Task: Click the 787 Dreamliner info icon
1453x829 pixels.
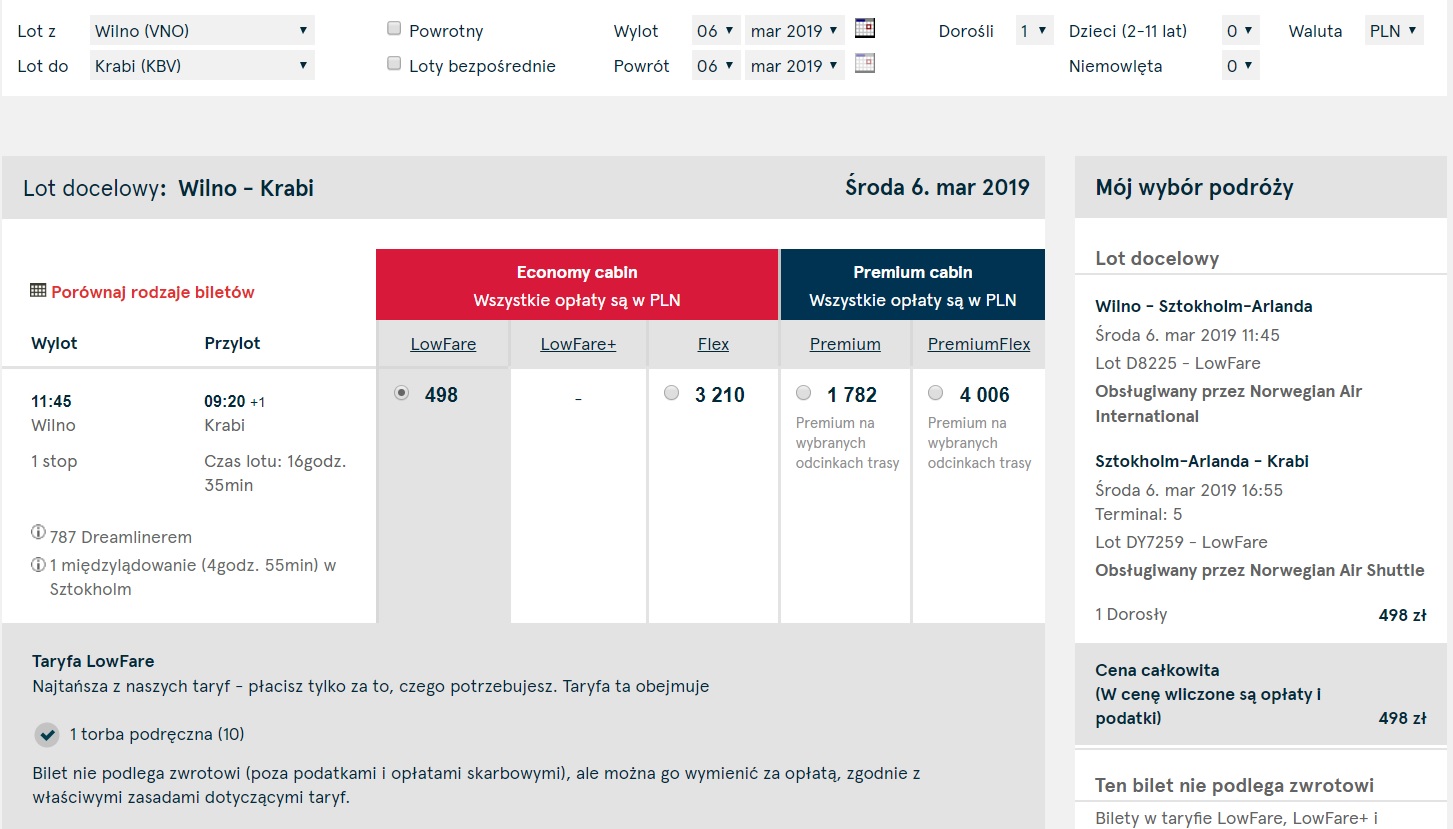Action: (39, 533)
